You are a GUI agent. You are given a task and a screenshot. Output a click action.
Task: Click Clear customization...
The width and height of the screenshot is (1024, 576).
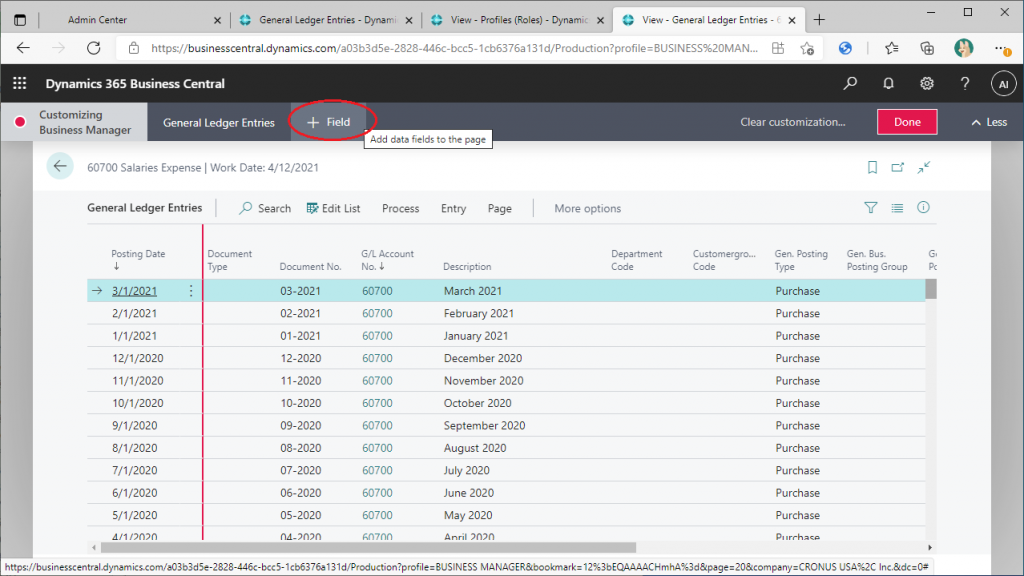[x=792, y=122]
